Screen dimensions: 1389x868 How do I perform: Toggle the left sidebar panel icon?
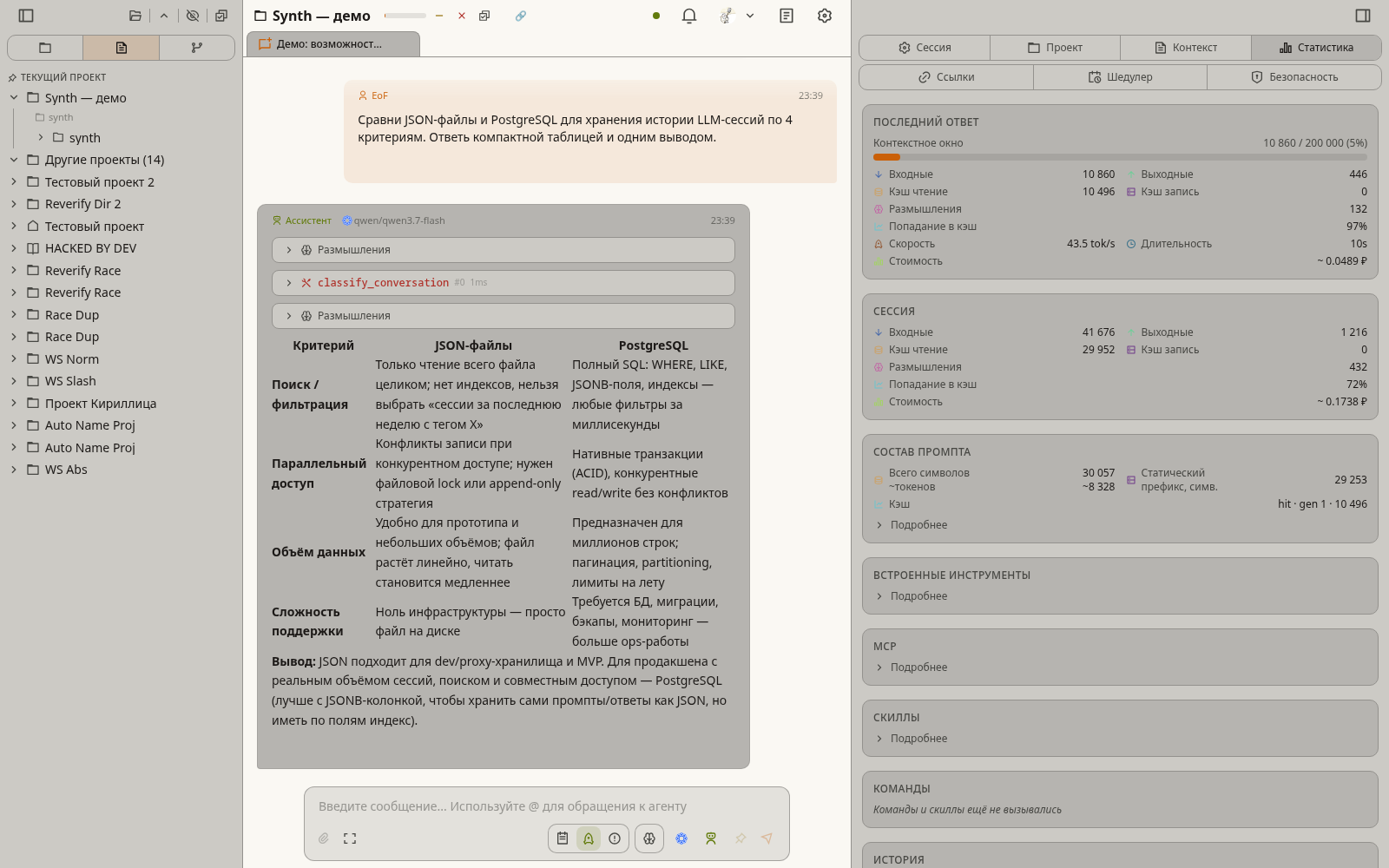26,16
